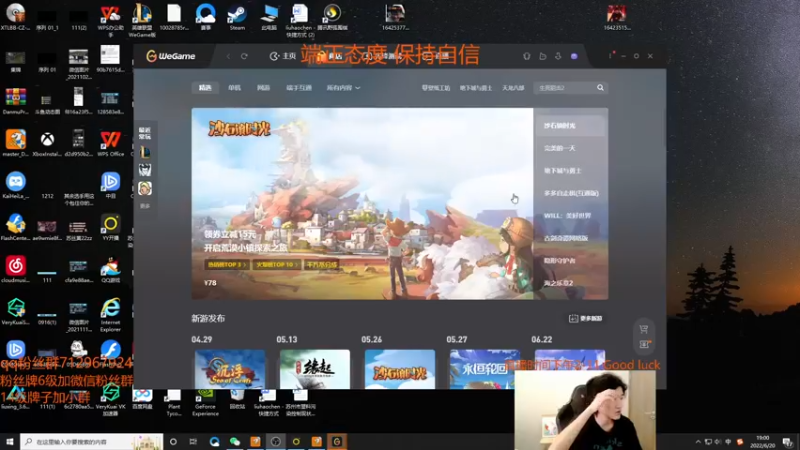The image size is (800, 450).
Task: Click 更多 under sidebar game icons
Action: point(145,206)
